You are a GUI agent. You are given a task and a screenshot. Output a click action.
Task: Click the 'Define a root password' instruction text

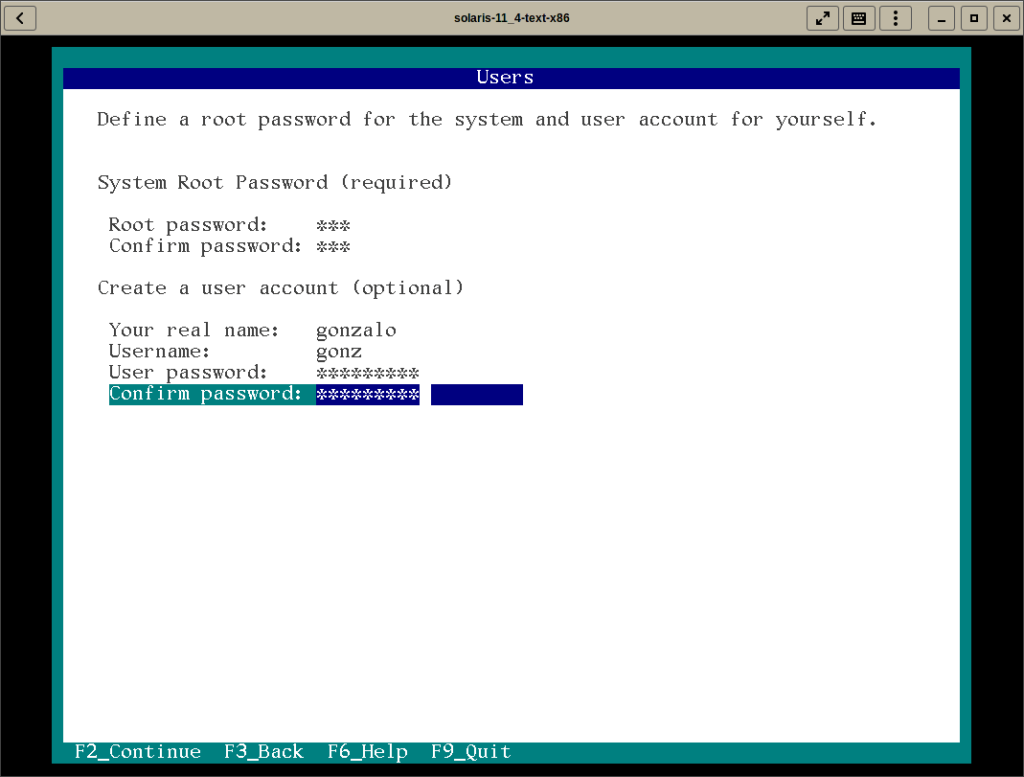point(487,119)
